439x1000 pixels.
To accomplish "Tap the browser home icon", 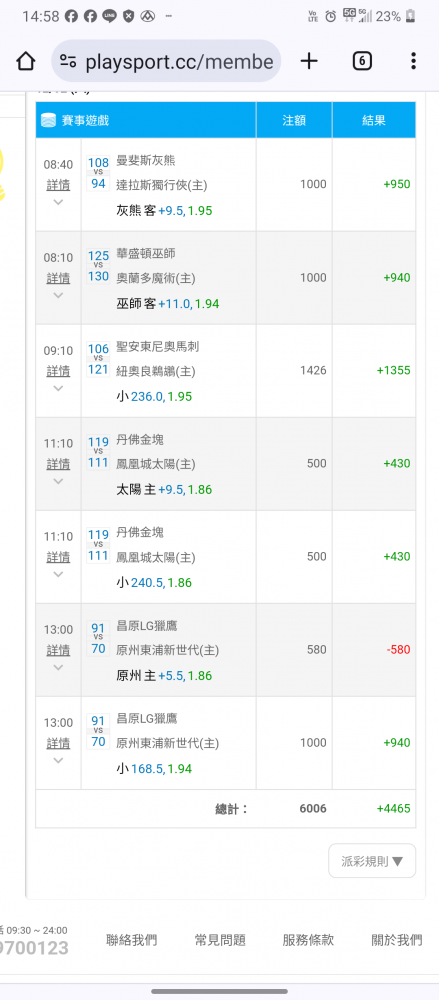I will [26, 61].
